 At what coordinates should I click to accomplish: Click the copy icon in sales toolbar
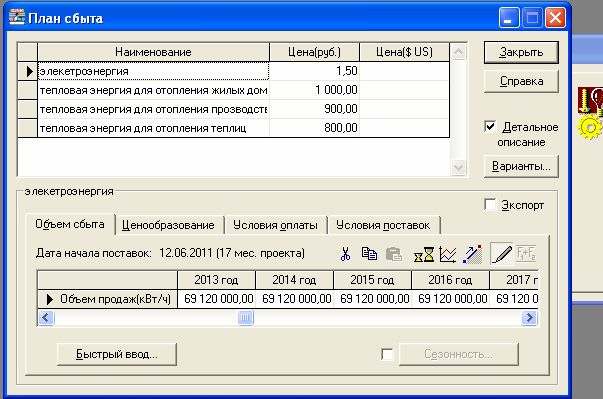pyautogui.click(x=369, y=254)
